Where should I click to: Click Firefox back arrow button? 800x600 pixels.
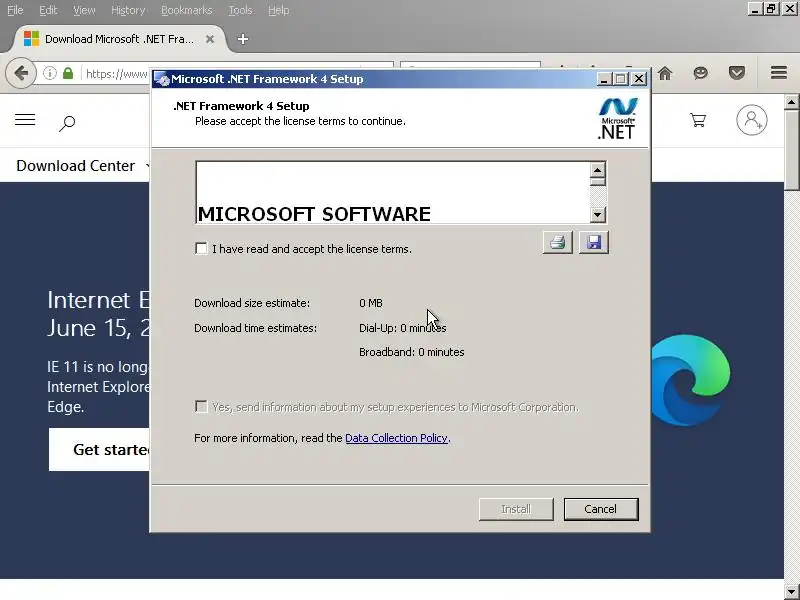[21, 73]
